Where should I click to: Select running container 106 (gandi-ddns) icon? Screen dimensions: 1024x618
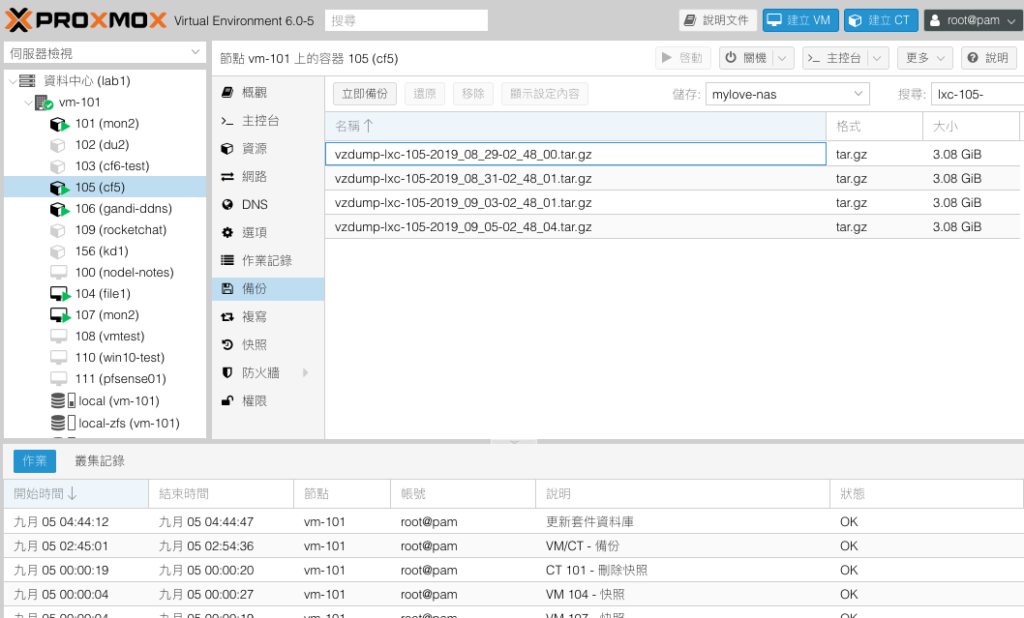pyautogui.click(x=59, y=209)
